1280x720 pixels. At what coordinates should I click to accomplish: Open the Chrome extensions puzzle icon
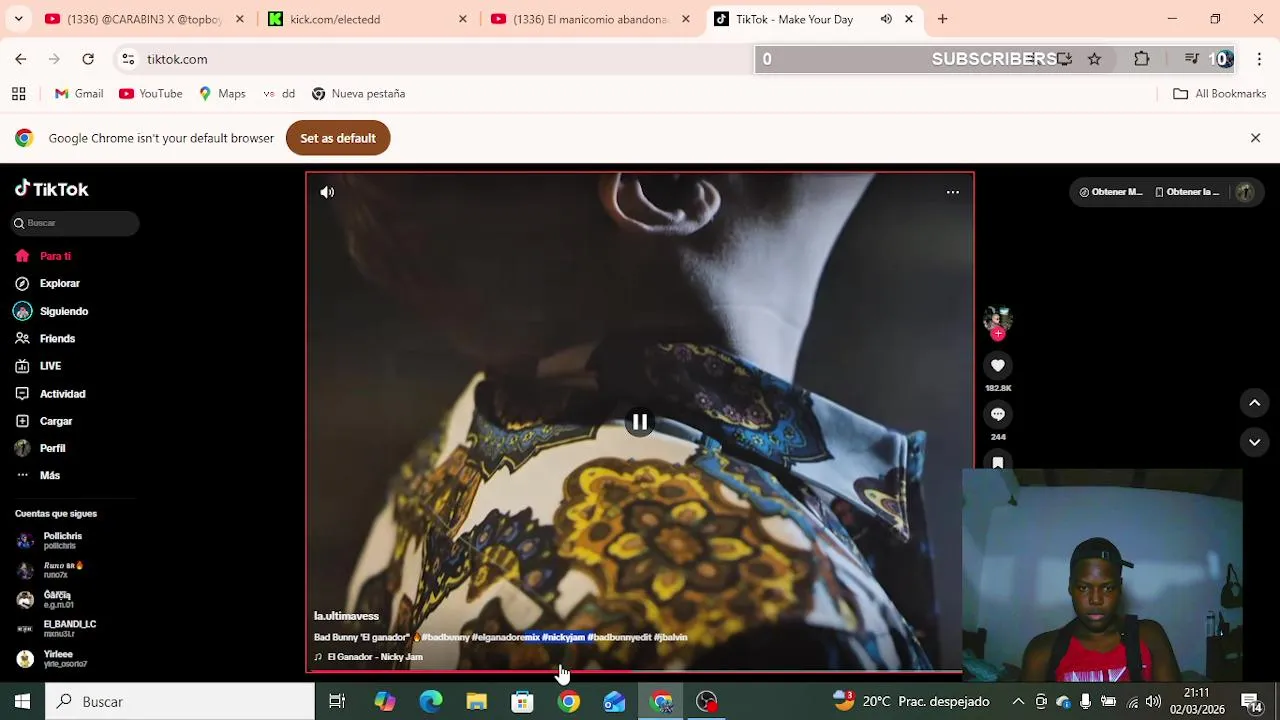(1141, 59)
